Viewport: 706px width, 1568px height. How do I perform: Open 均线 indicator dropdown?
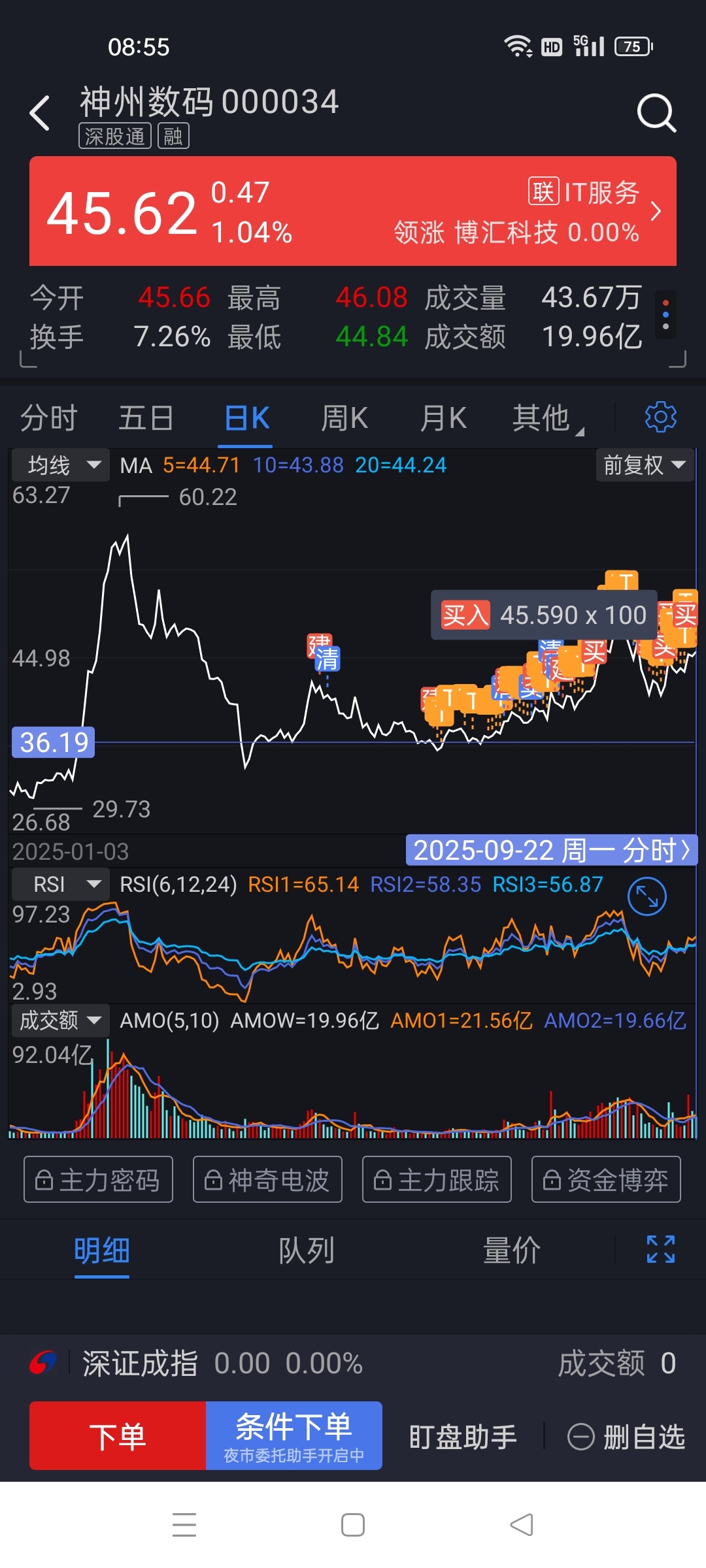[x=61, y=465]
